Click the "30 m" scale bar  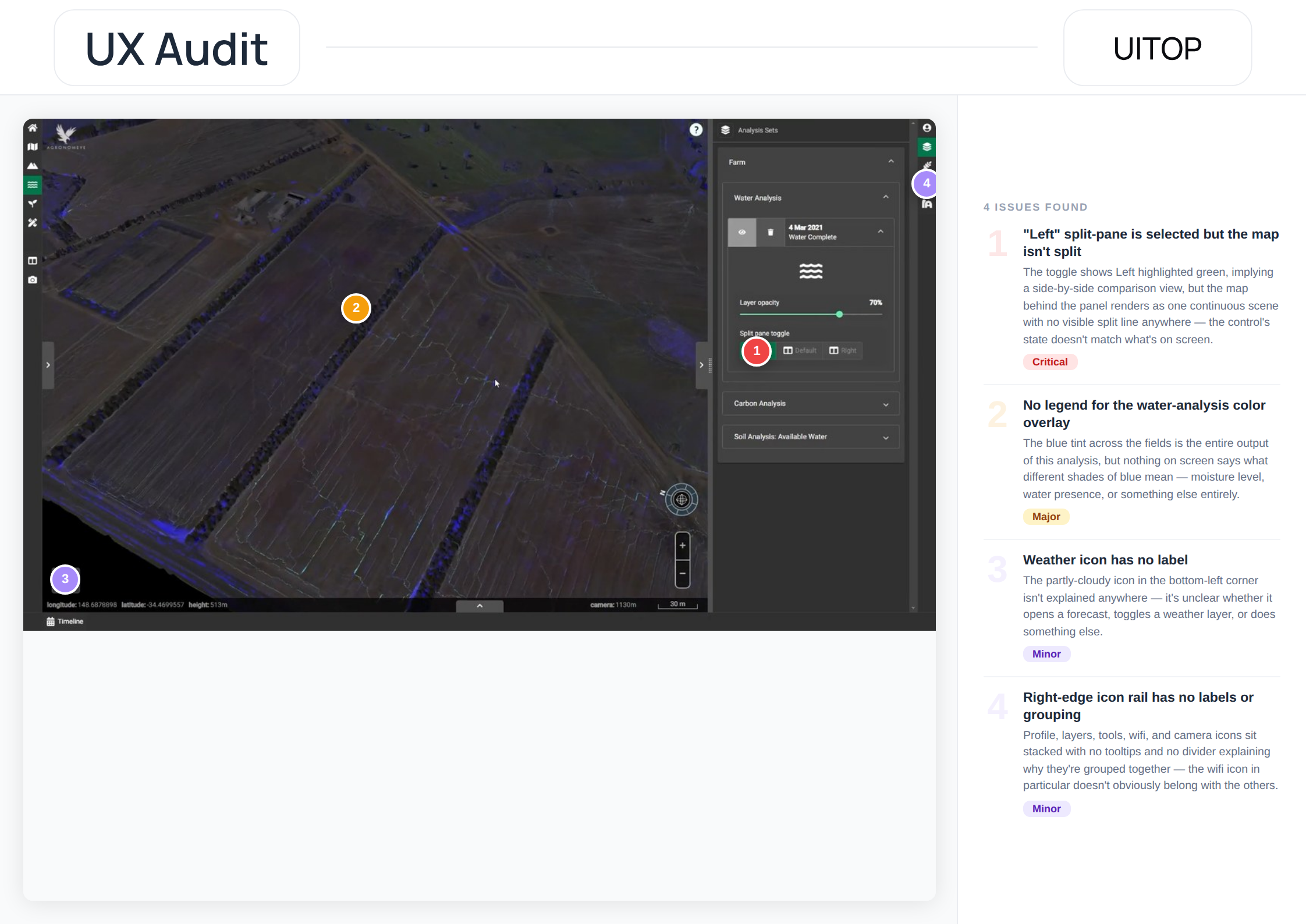pyautogui.click(x=677, y=605)
